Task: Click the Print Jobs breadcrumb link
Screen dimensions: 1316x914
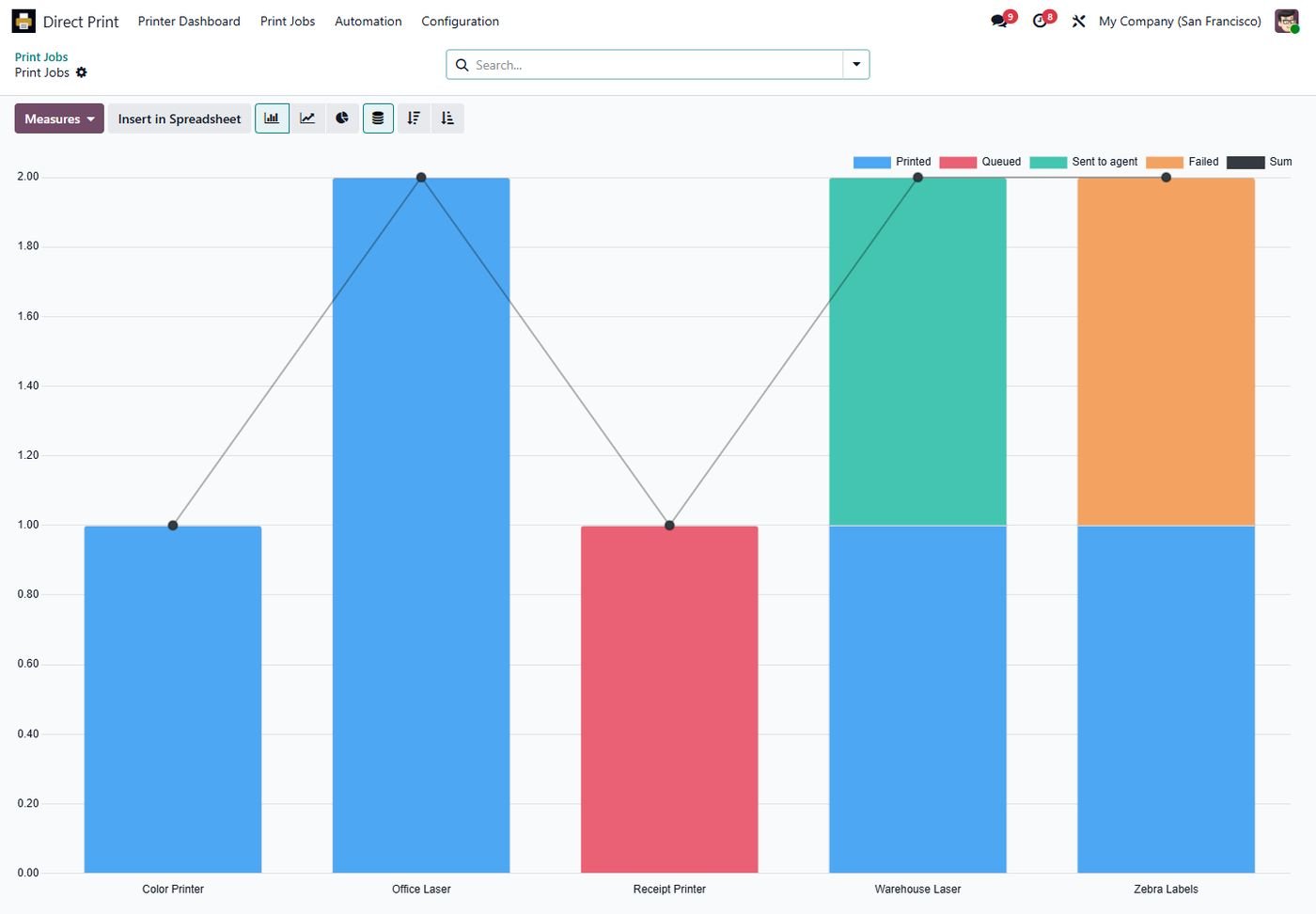Action: click(41, 56)
